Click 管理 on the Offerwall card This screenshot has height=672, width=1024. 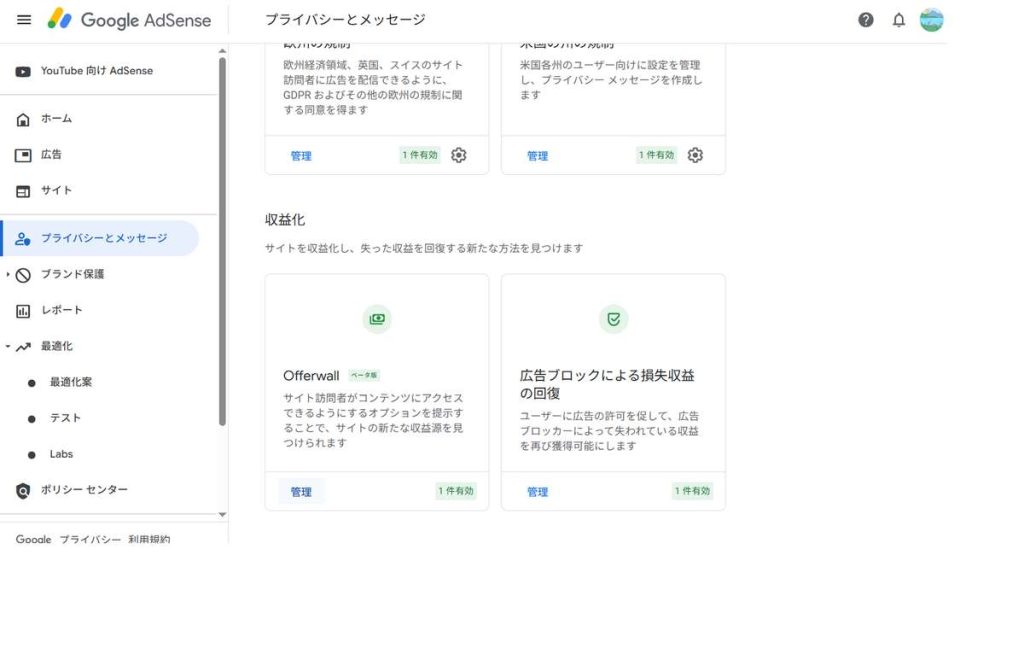[x=301, y=492]
